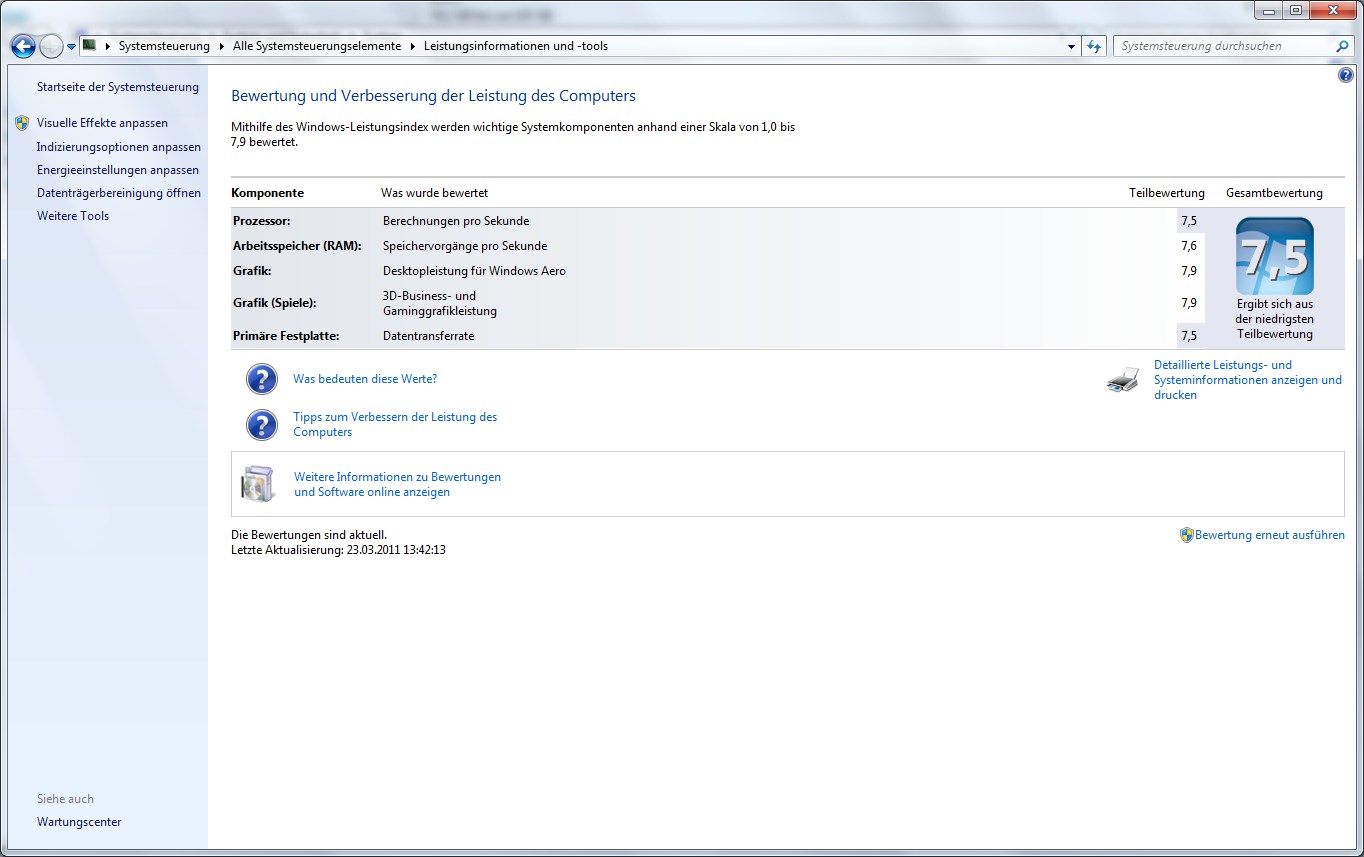Open Wartungscenter under Siehe auch
The width and height of the screenshot is (1364, 857).
click(79, 822)
